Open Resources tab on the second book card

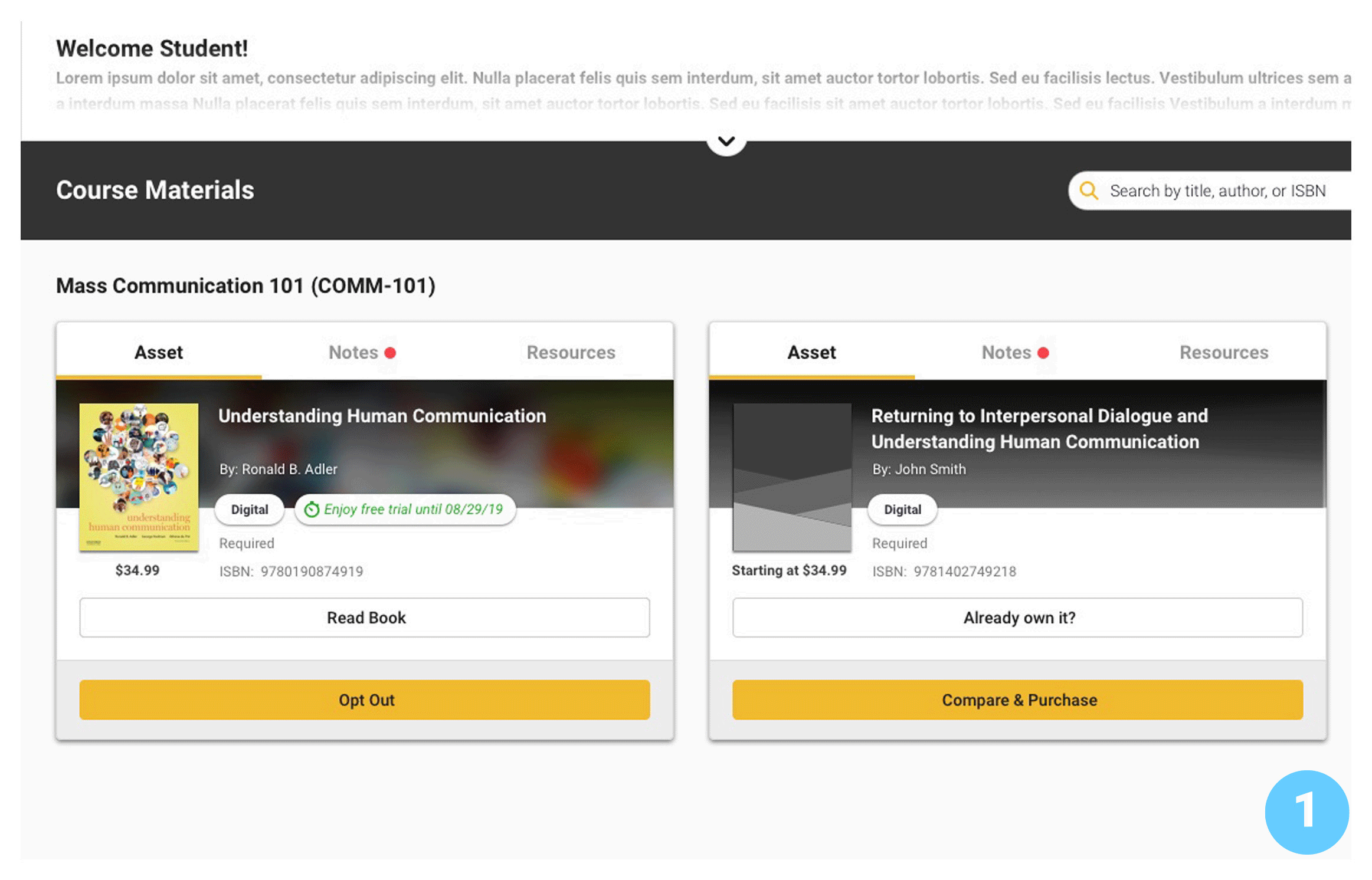1224,352
